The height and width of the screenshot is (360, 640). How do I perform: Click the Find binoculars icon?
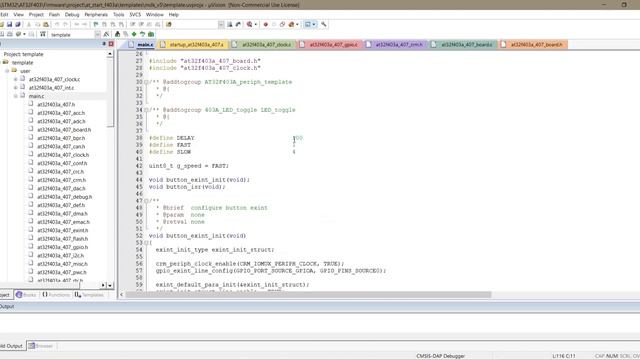tap(230, 24)
